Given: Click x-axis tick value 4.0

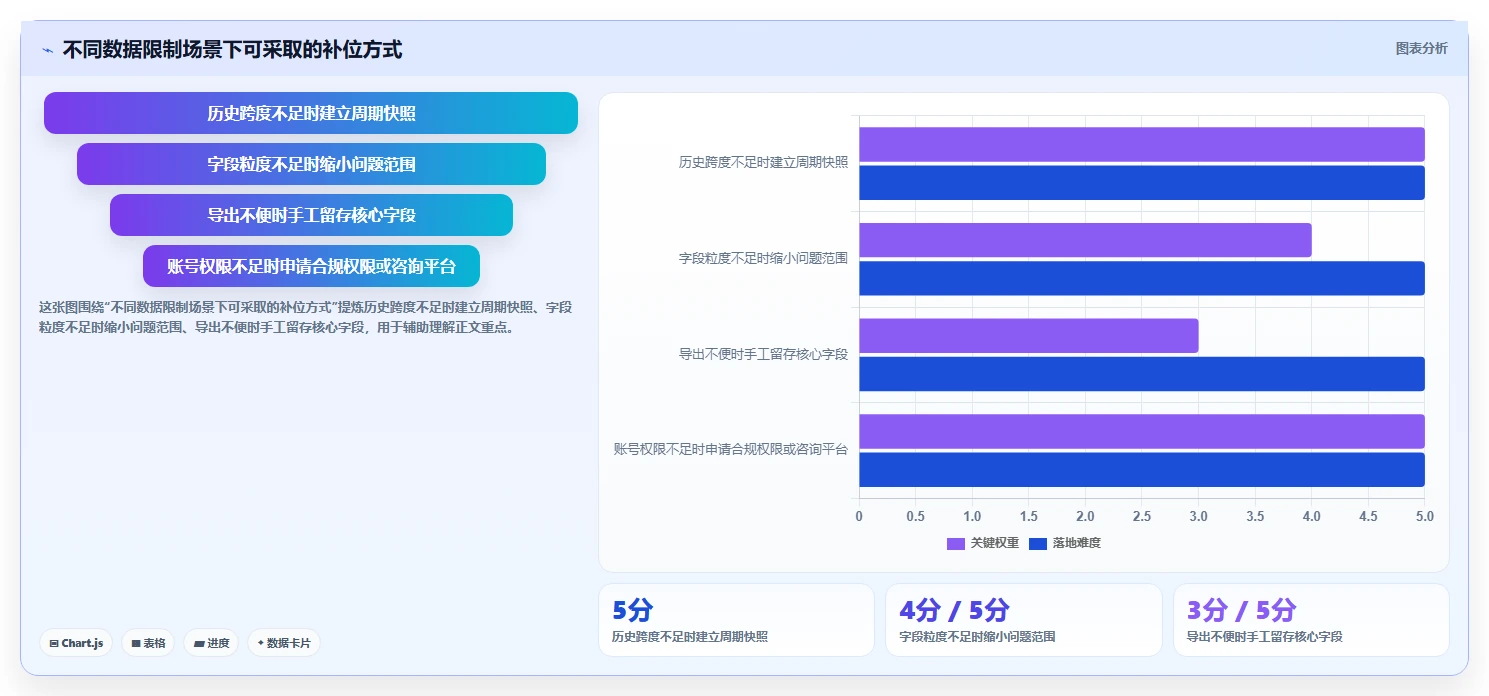Looking at the screenshot, I should tap(1311, 516).
